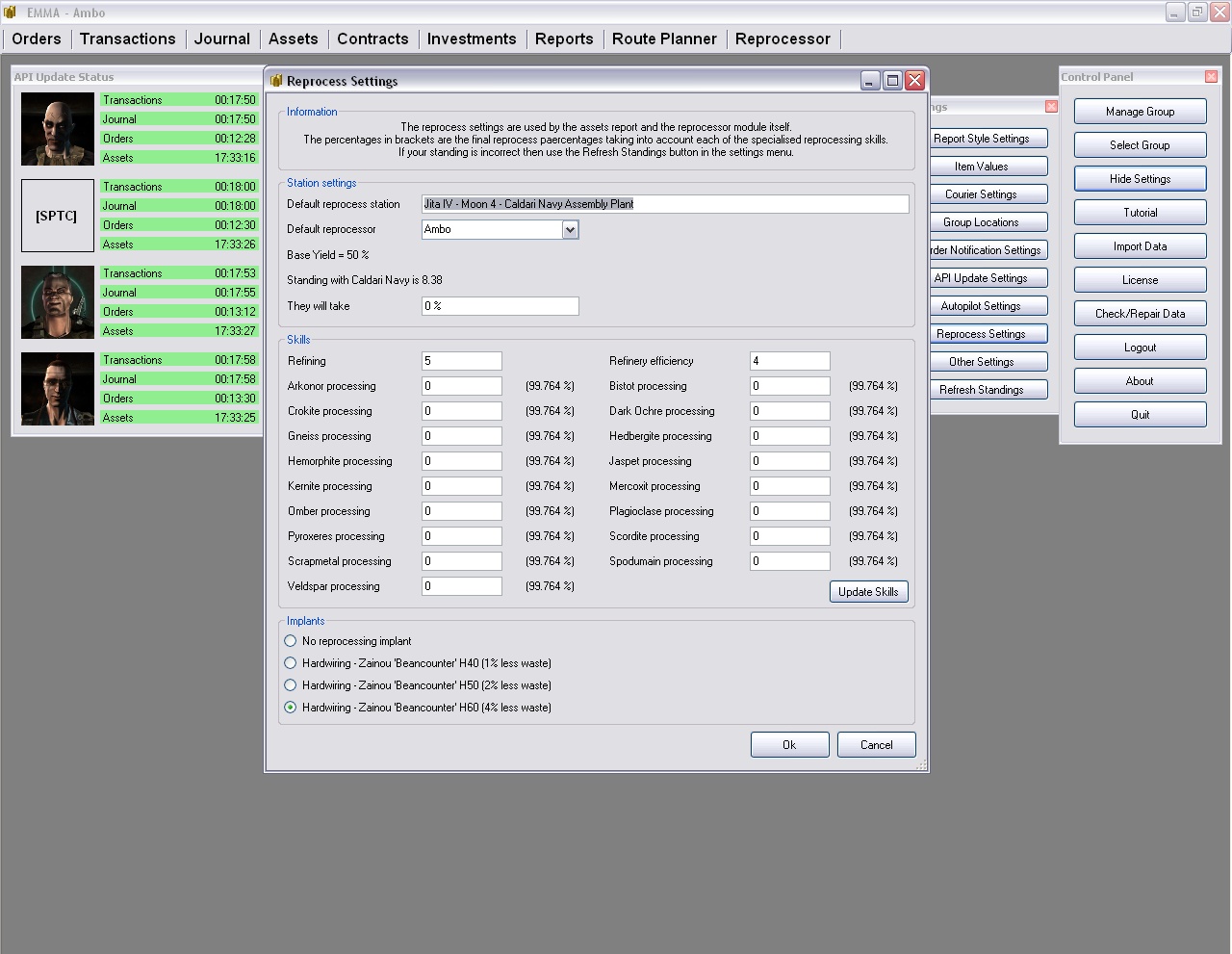Click the Scrapmetal processing field
The image size is (1232, 954).
tap(462, 561)
